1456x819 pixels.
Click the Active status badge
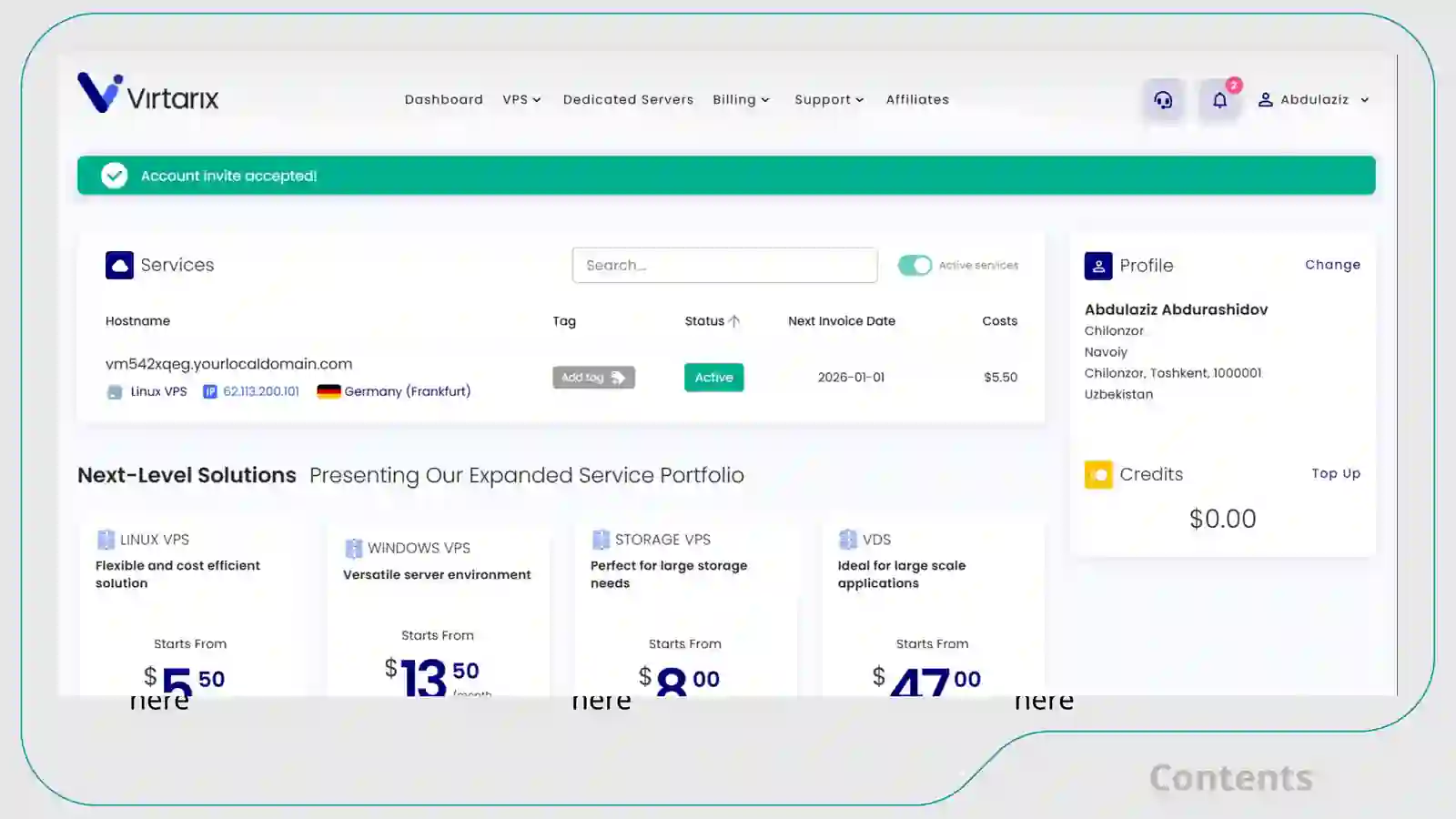coord(713,378)
